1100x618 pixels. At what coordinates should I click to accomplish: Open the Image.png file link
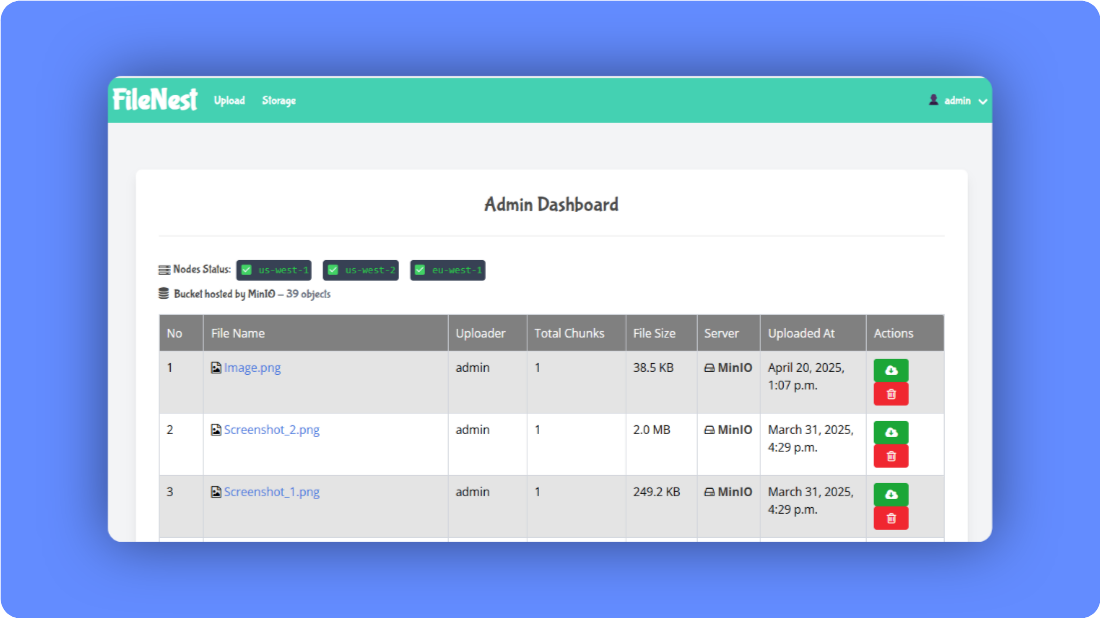point(252,368)
